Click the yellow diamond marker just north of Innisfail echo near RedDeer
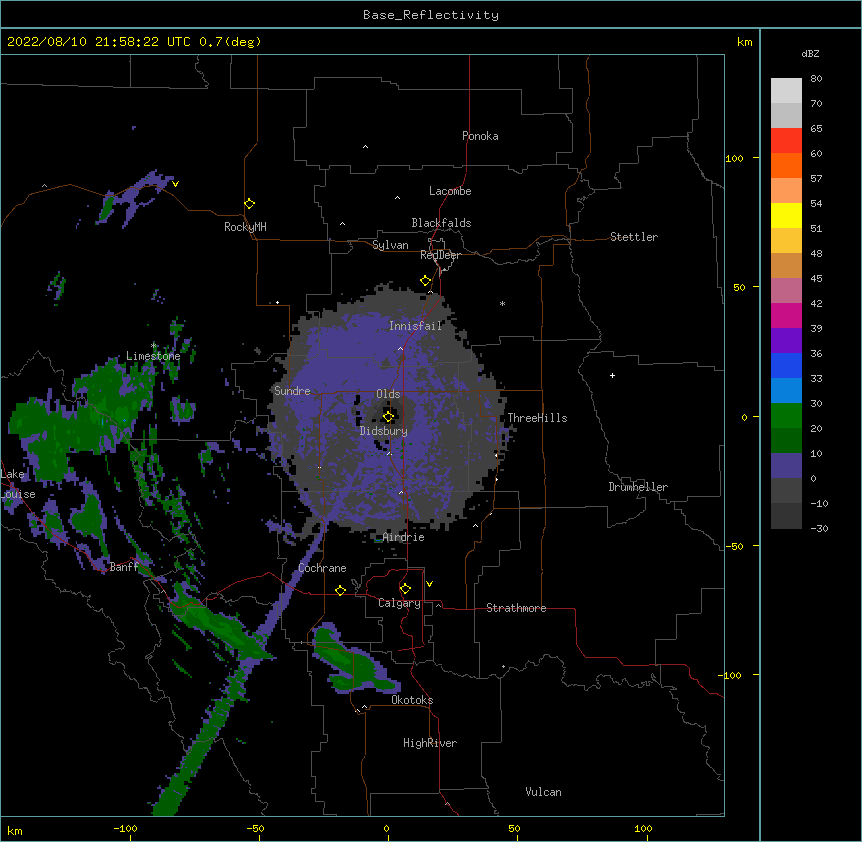This screenshot has width=862, height=842. tap(425, 281)
